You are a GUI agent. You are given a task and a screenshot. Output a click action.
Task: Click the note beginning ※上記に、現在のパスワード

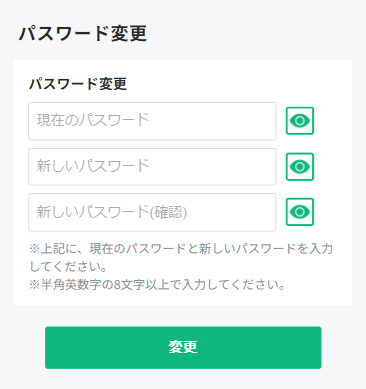pos(181,257)
